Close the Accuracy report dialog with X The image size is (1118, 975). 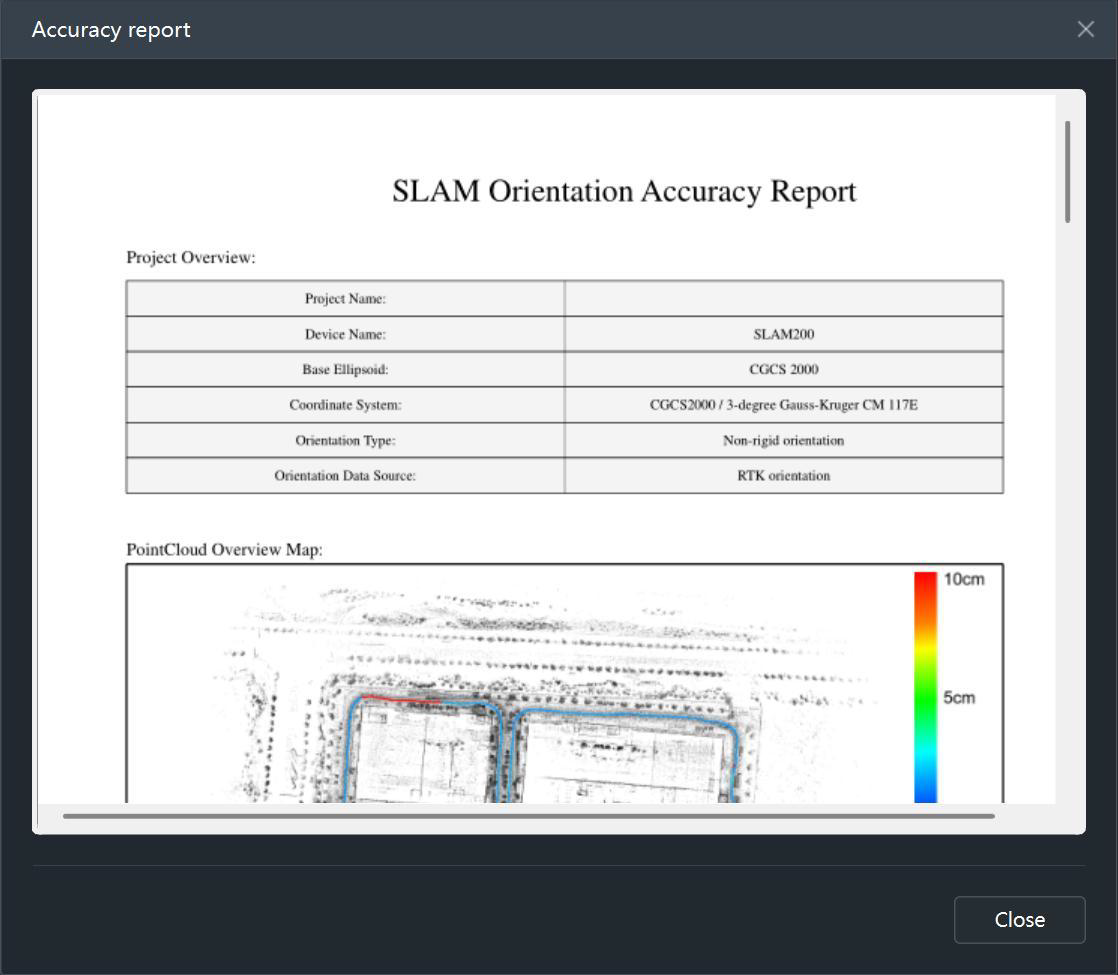(1085, 29)
